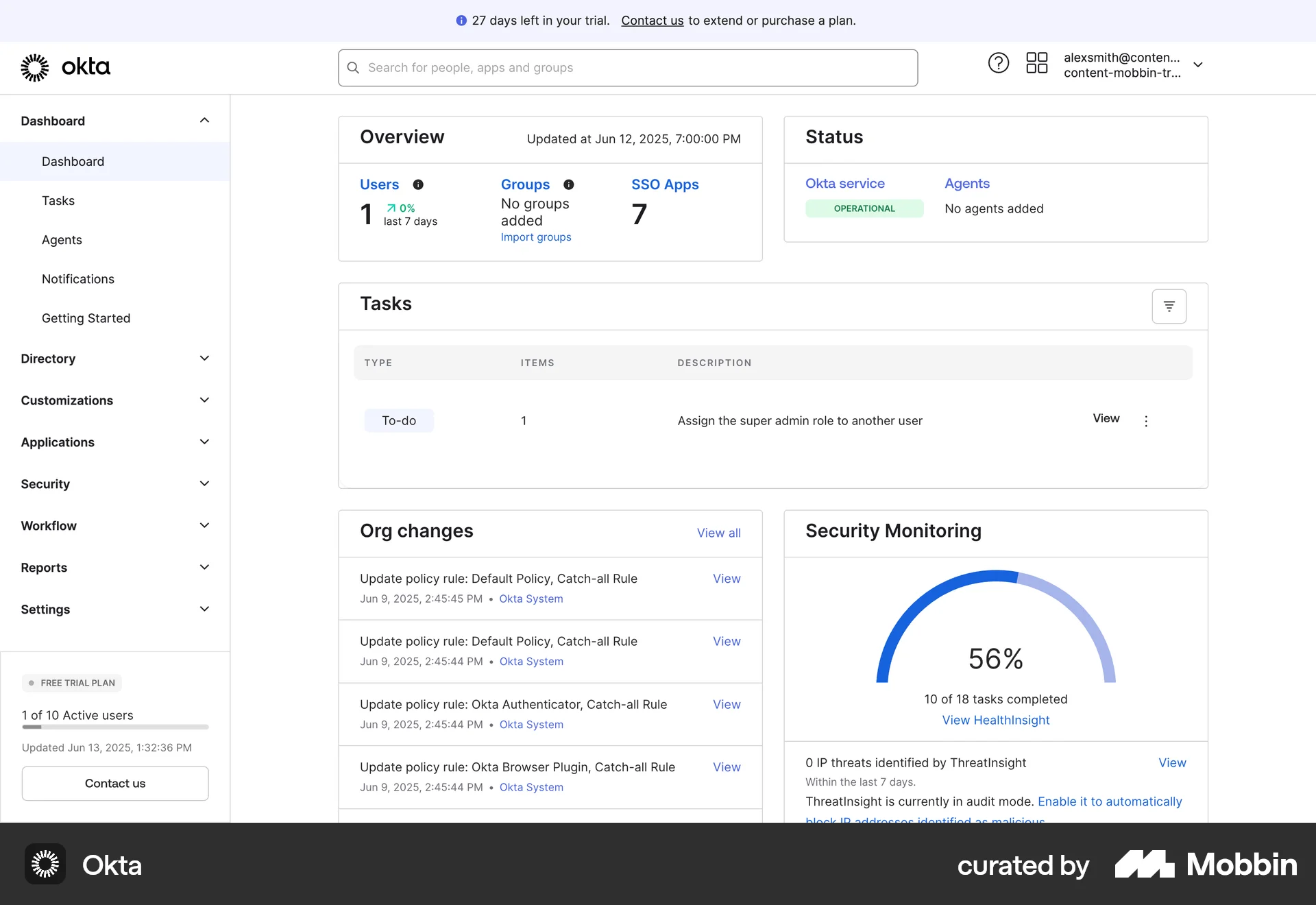Click the Okta logo in the top left
Screen dimensions: 1316x905
click(x=65, y=67)
